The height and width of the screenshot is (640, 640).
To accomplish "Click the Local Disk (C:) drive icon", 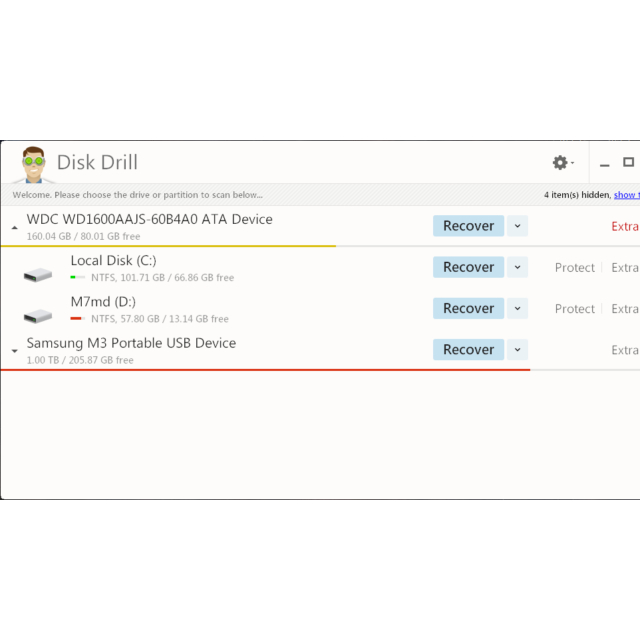I will tap(39, 274).
